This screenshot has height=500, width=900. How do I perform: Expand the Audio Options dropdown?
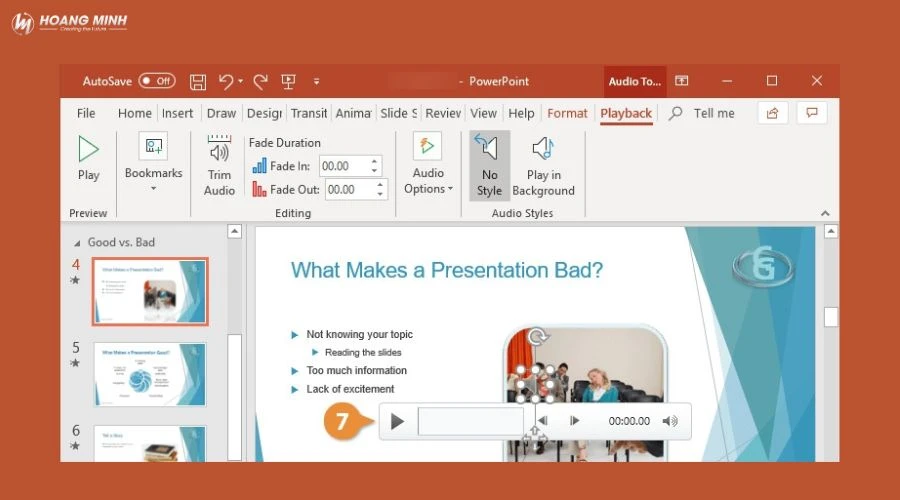click(x=429, y=188)
